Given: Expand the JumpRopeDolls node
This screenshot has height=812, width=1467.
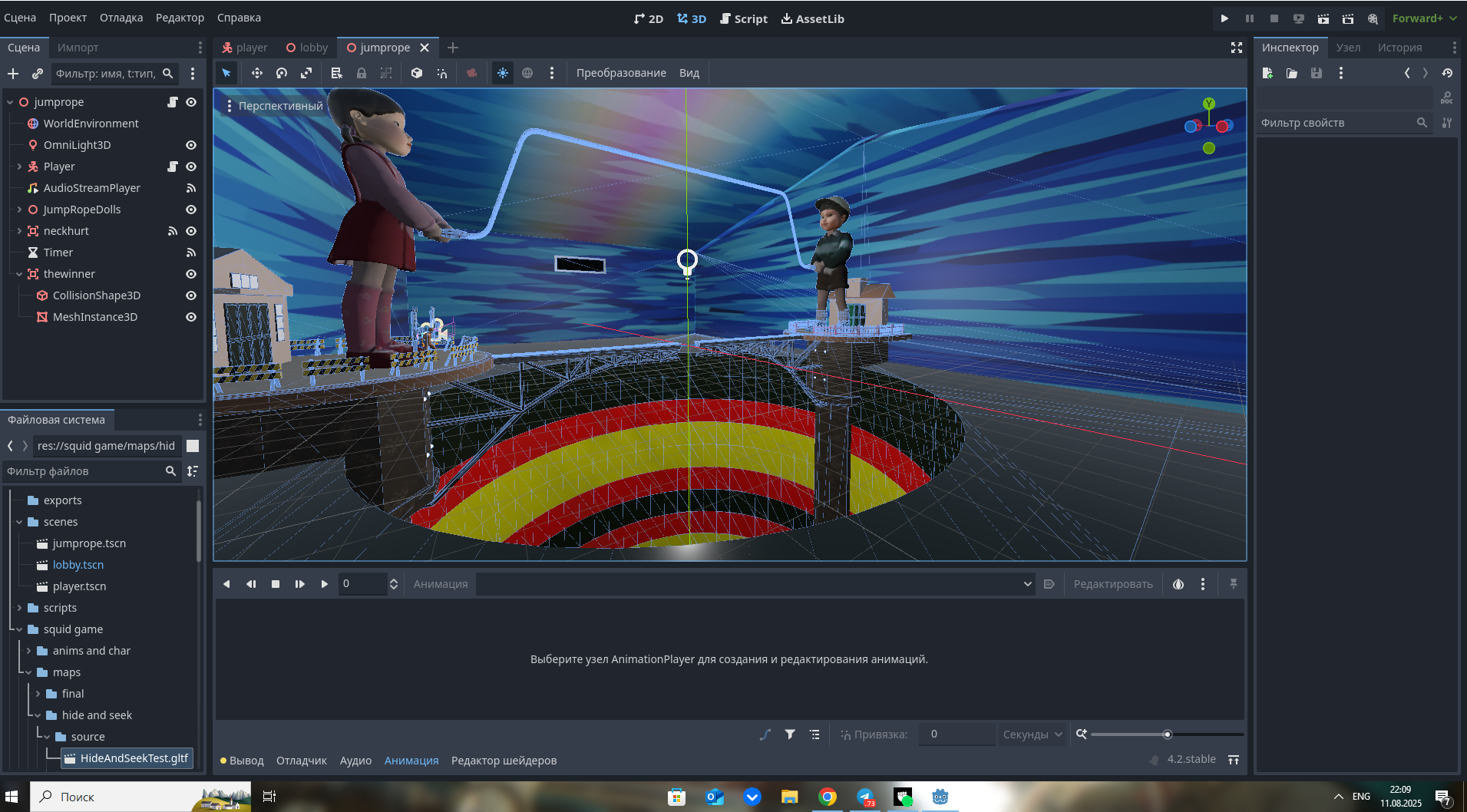Looking at the screenshot, I should [x=19, y=210].
